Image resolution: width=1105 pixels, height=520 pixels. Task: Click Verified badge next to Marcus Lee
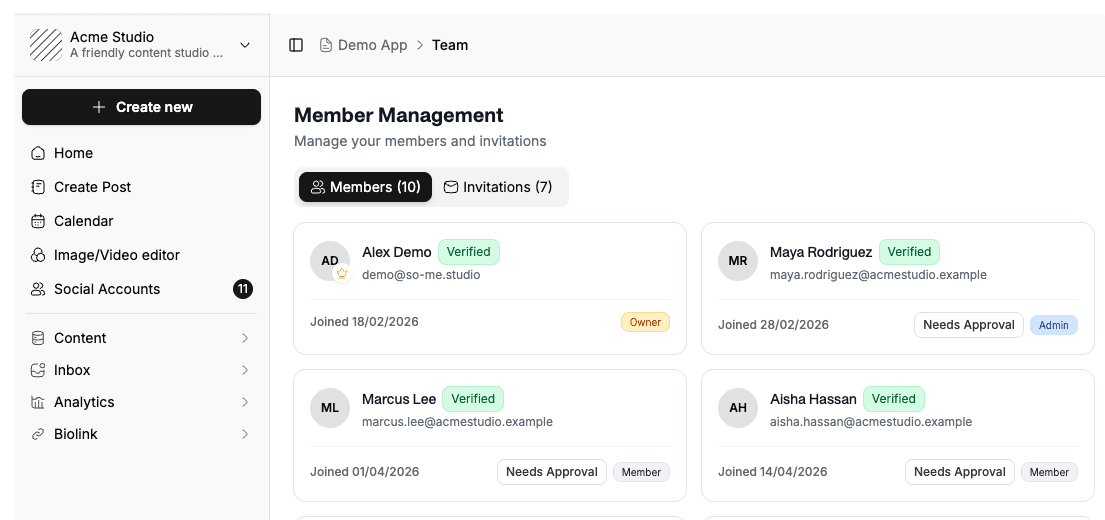click(473, 399)
